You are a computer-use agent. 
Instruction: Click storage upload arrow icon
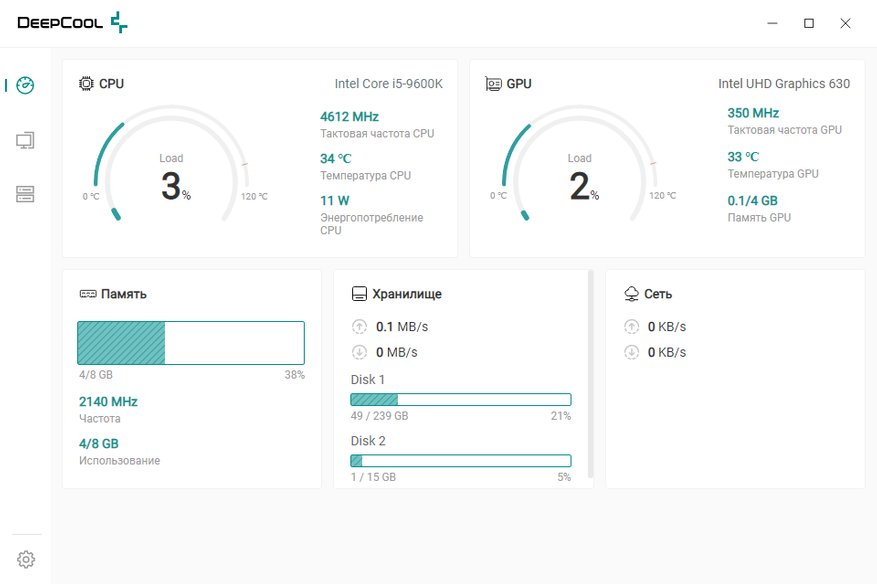359,326
